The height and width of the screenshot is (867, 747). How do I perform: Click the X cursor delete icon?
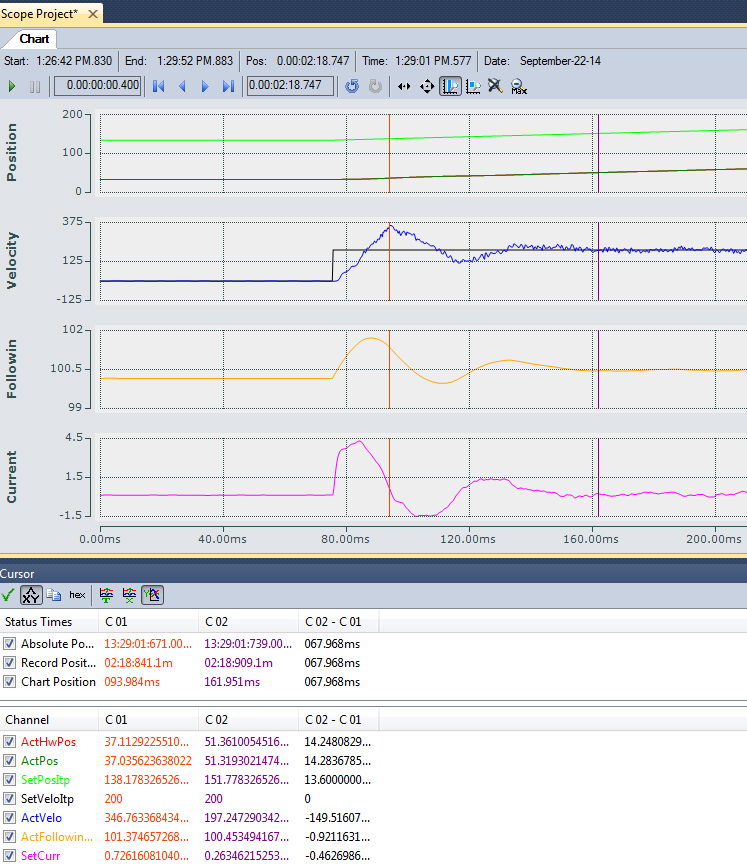(x=129, y=595)
